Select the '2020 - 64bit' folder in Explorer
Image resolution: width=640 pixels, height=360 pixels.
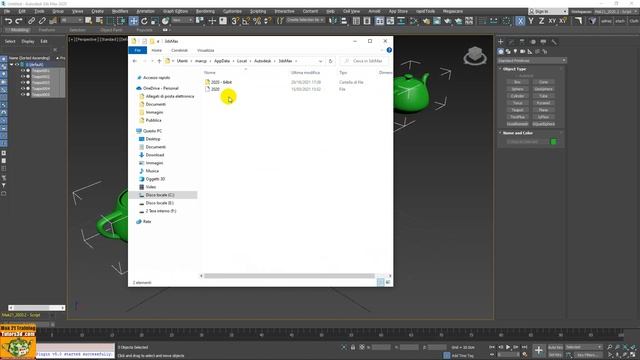[221, 82]
